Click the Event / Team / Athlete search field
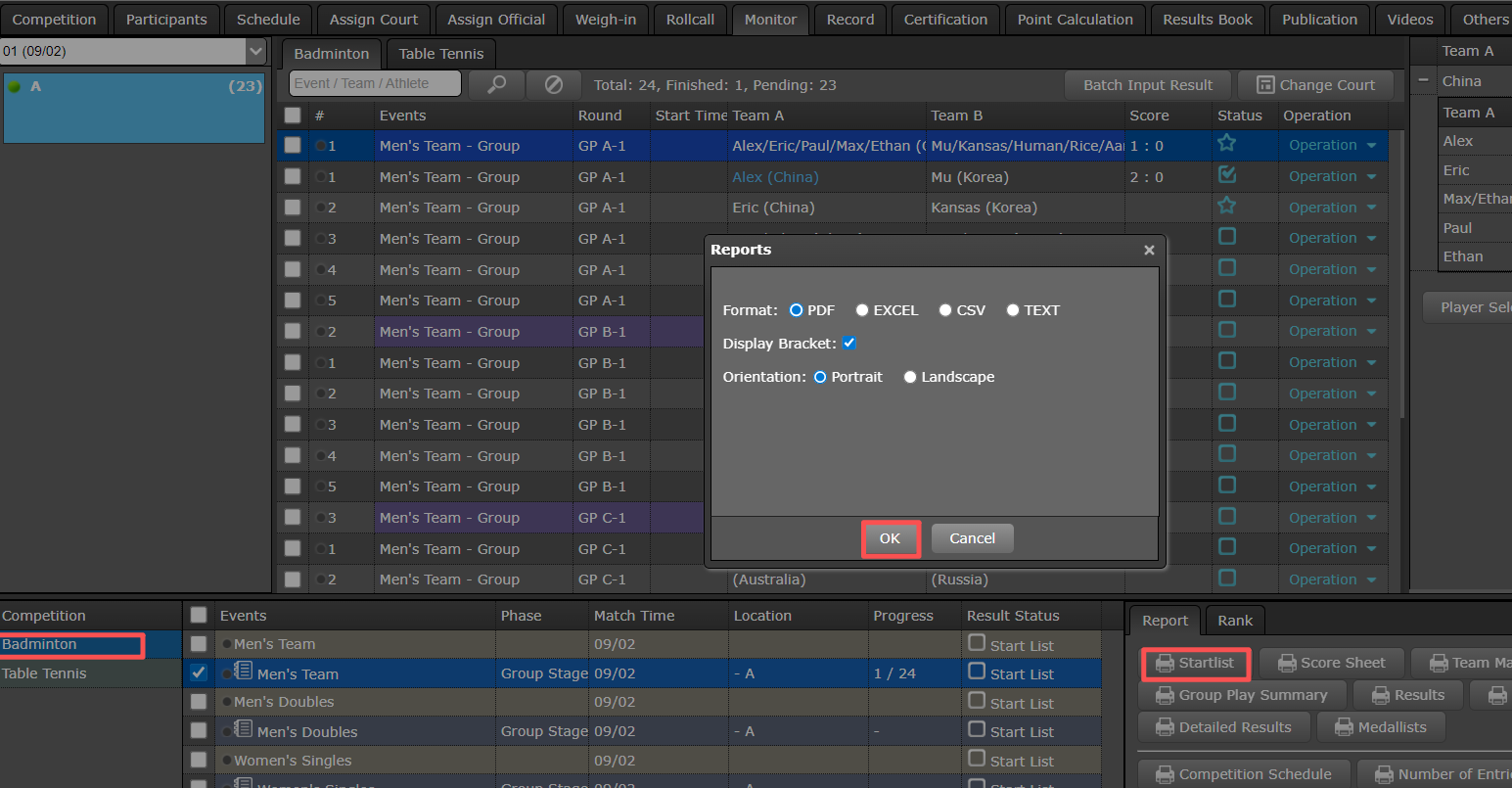Viewport: 1512px width, 788px height. coord(375,84)
